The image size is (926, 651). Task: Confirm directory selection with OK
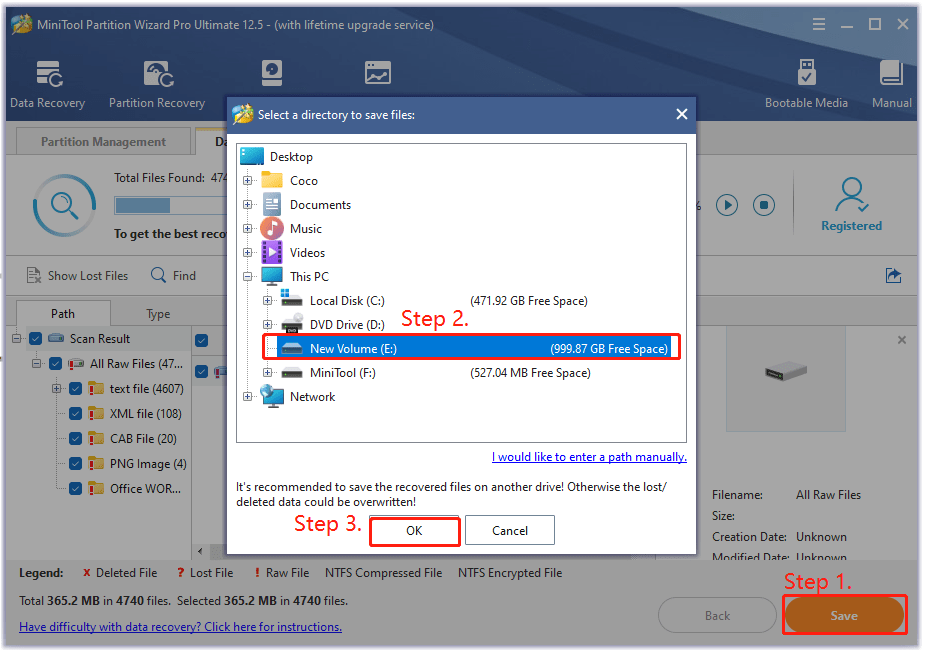pos(414,530)
